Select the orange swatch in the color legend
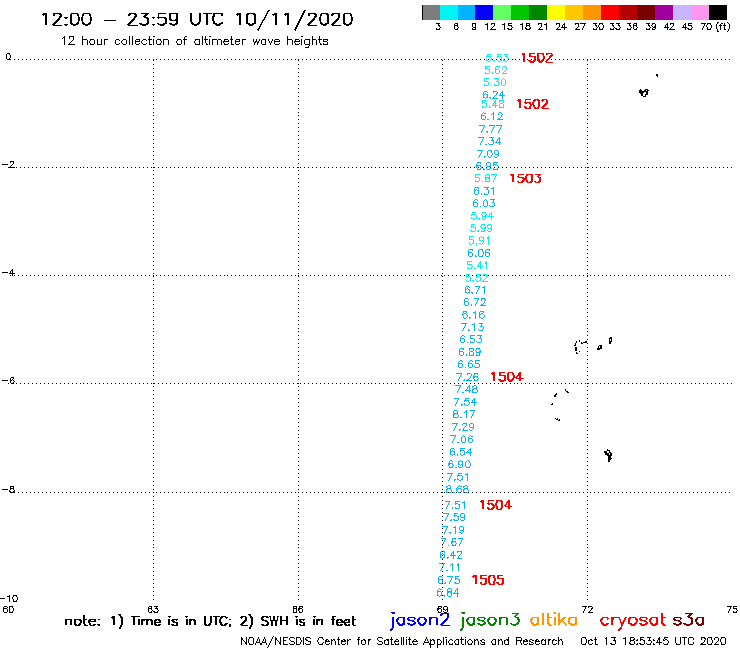This screenshot has width=740, height=650. 592,12
